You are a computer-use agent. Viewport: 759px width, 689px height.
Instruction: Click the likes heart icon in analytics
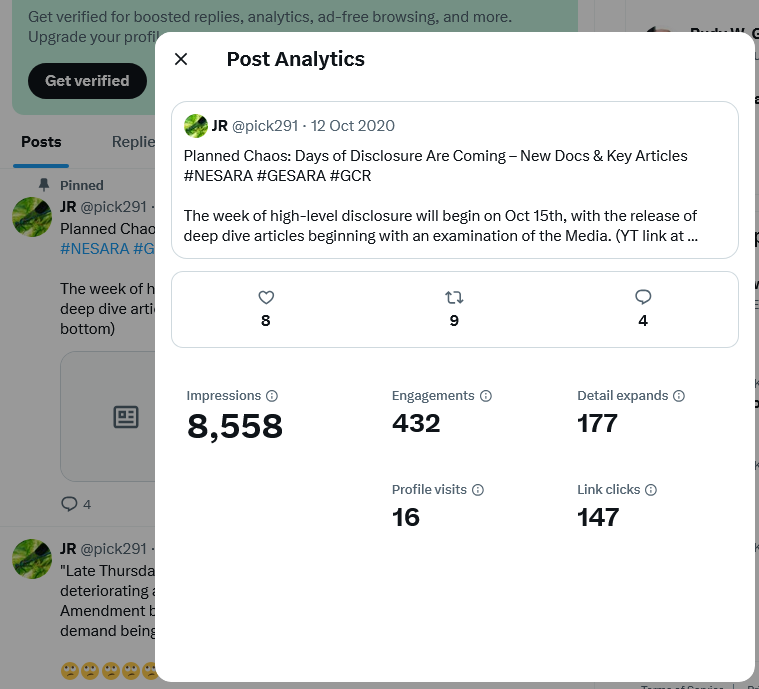266,297
